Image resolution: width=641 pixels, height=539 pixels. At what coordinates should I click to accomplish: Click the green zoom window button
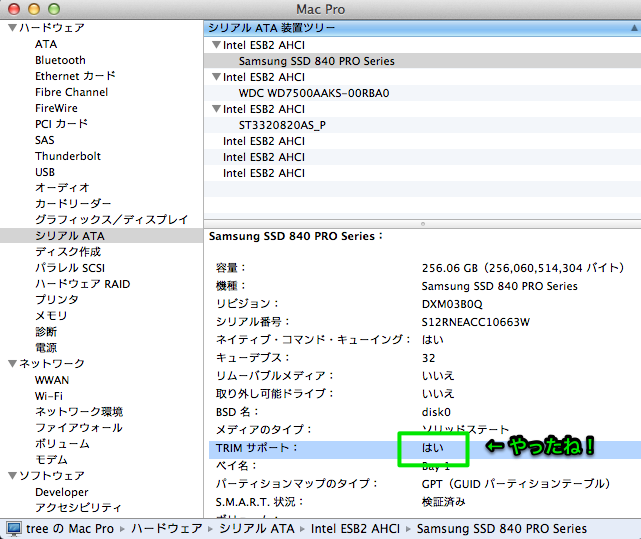pos(54,9)
